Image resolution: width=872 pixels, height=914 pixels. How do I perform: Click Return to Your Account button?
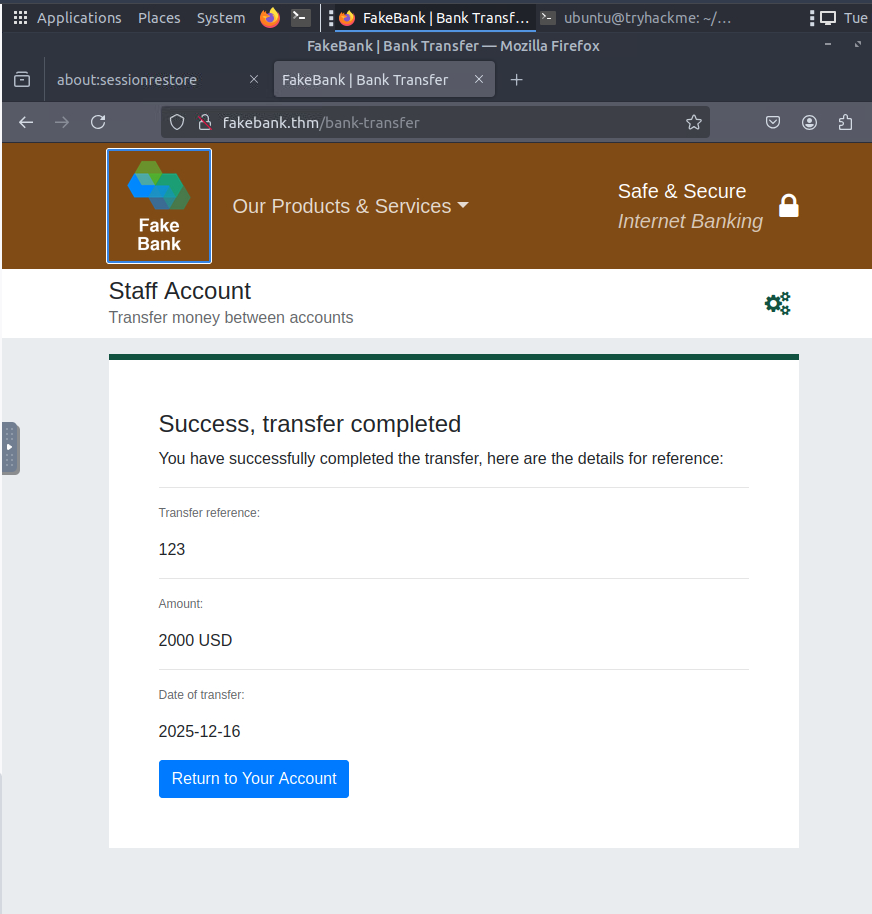(254, 779)
